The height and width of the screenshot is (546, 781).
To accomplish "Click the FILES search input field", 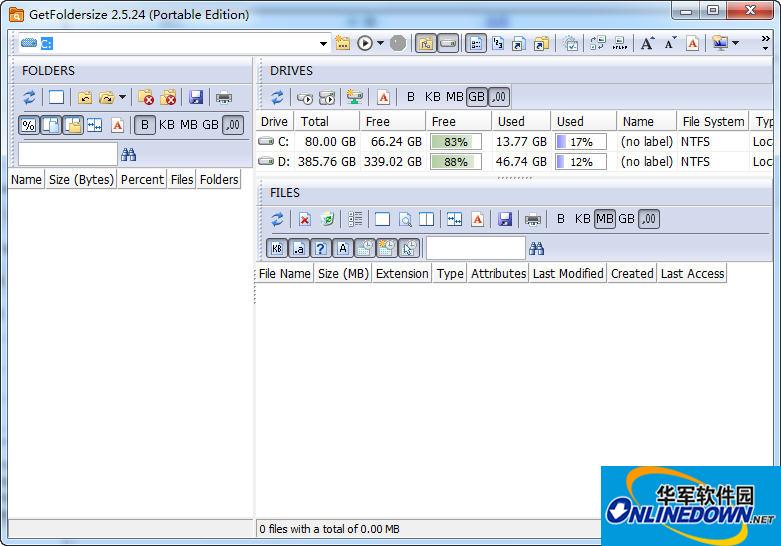I will pos(476,248).
